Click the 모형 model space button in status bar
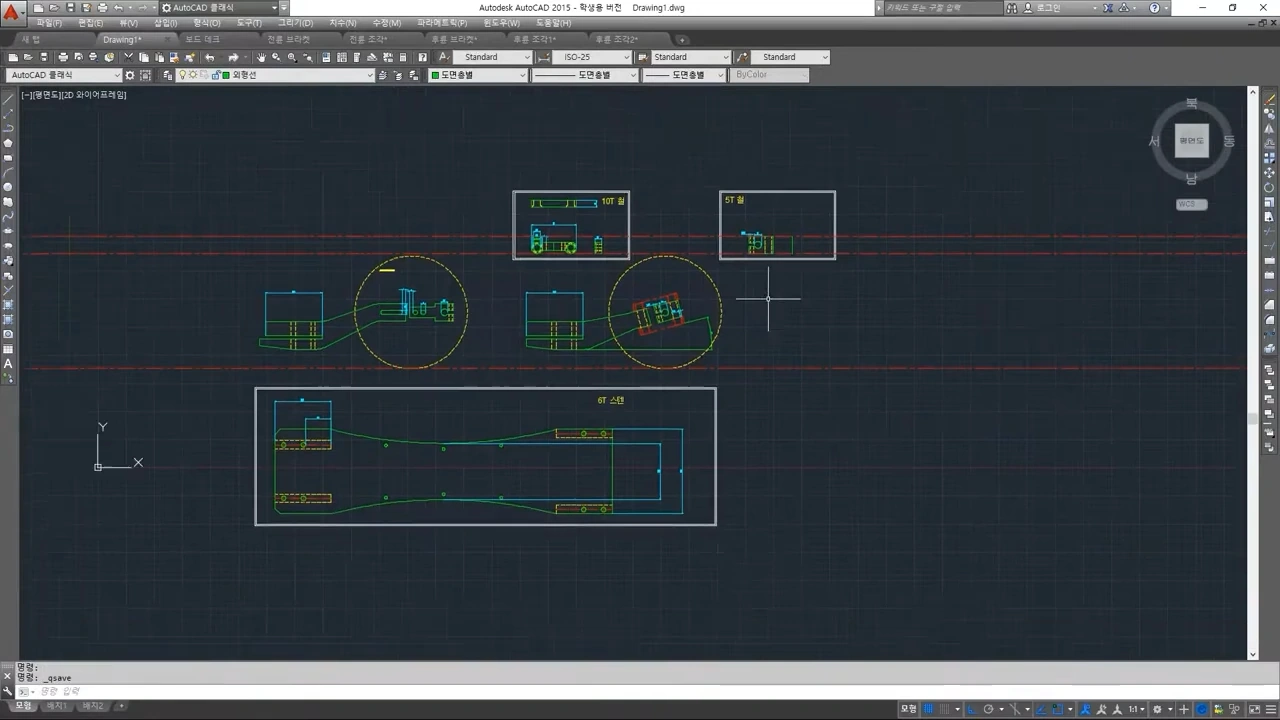Viewport: 1280px width, 720px height. pos(909,709)
